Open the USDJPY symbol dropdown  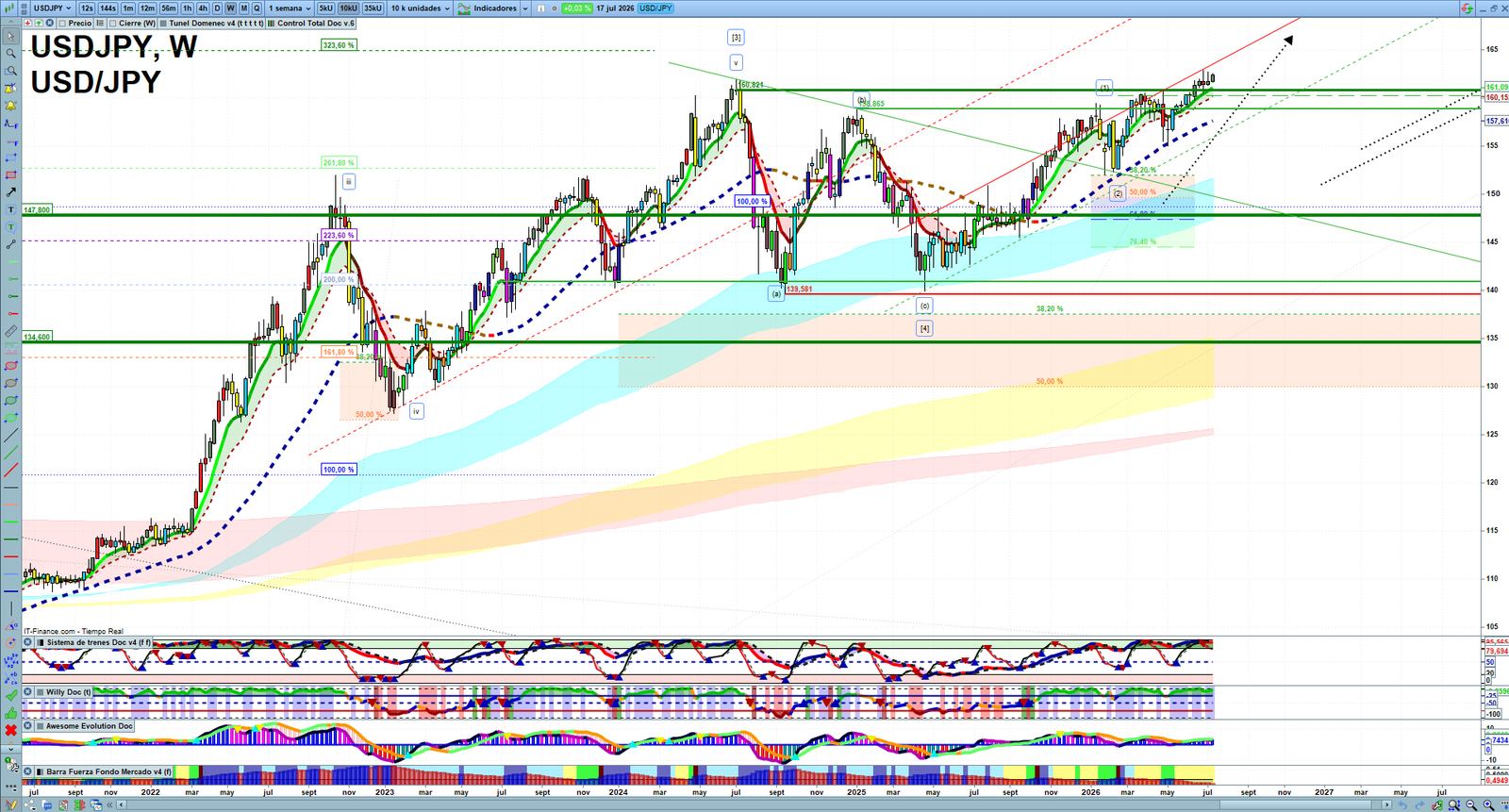coord(52,8)
